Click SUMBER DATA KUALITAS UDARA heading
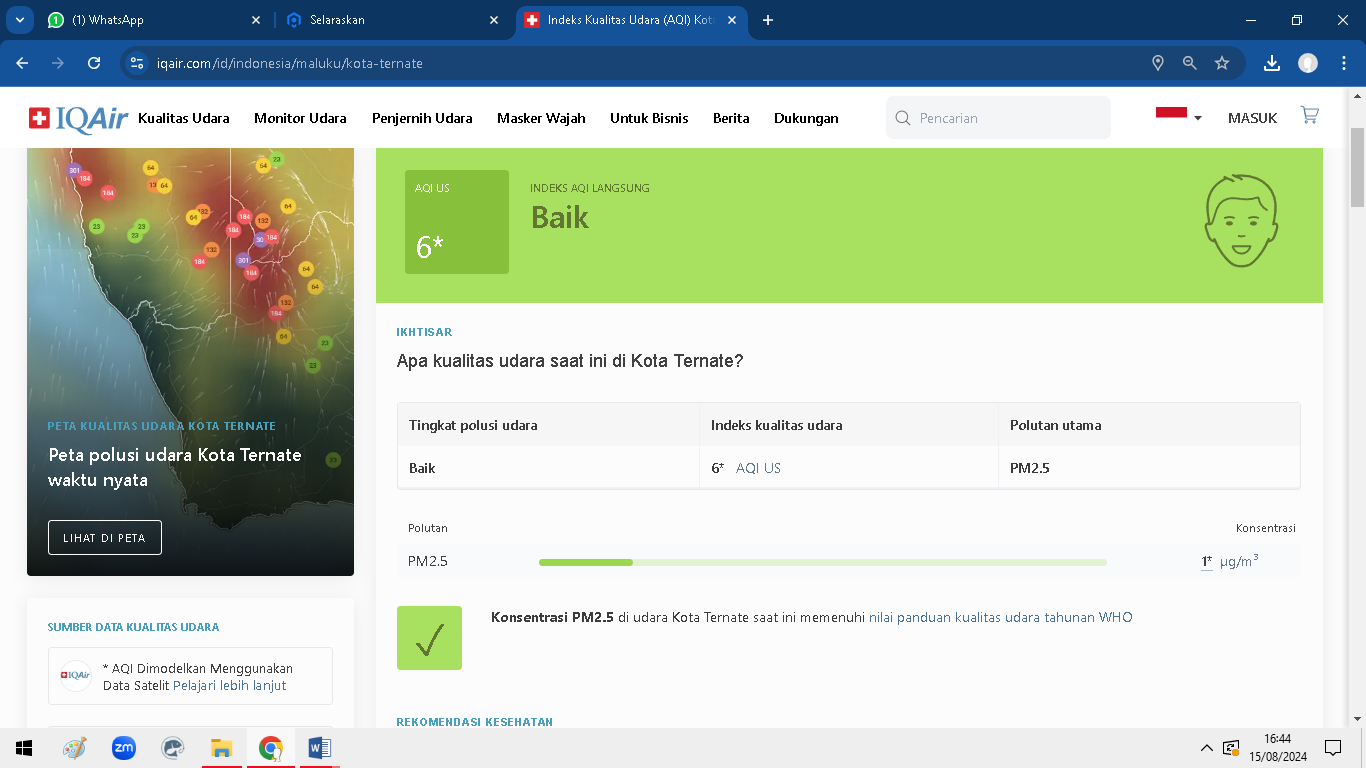 click(x=133, y=627)
